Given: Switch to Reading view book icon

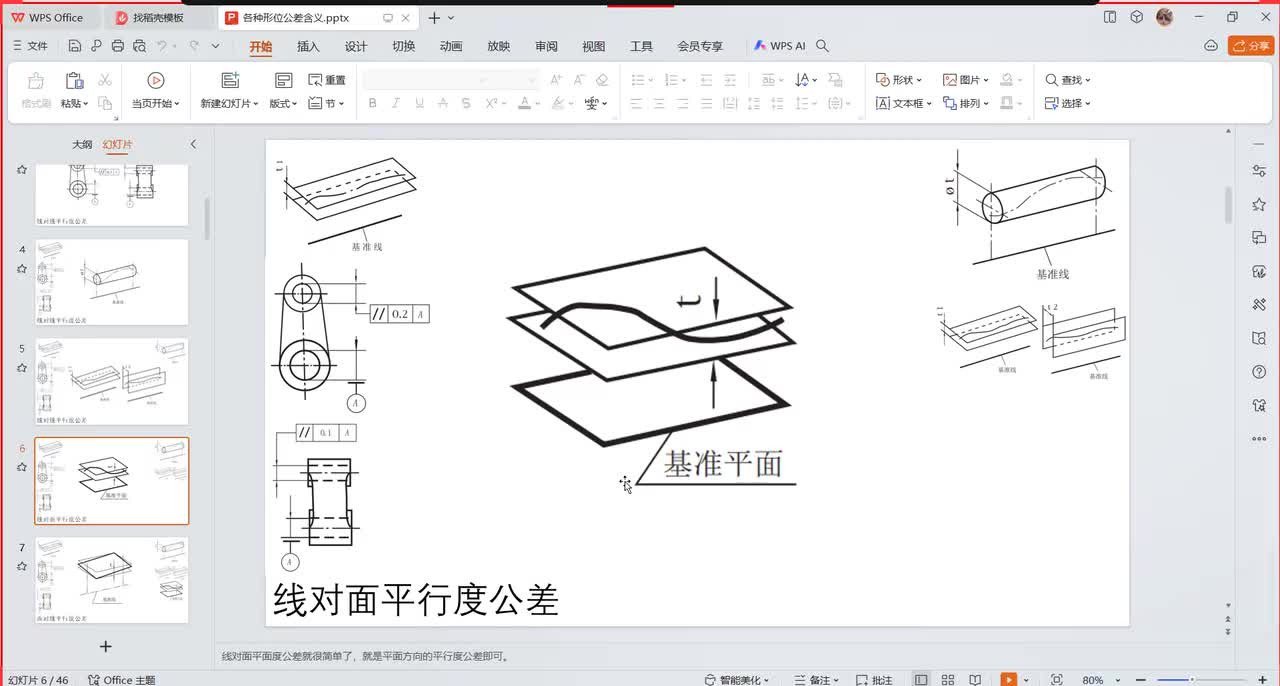Looking at the screenshot, I should tap(974, 679).
